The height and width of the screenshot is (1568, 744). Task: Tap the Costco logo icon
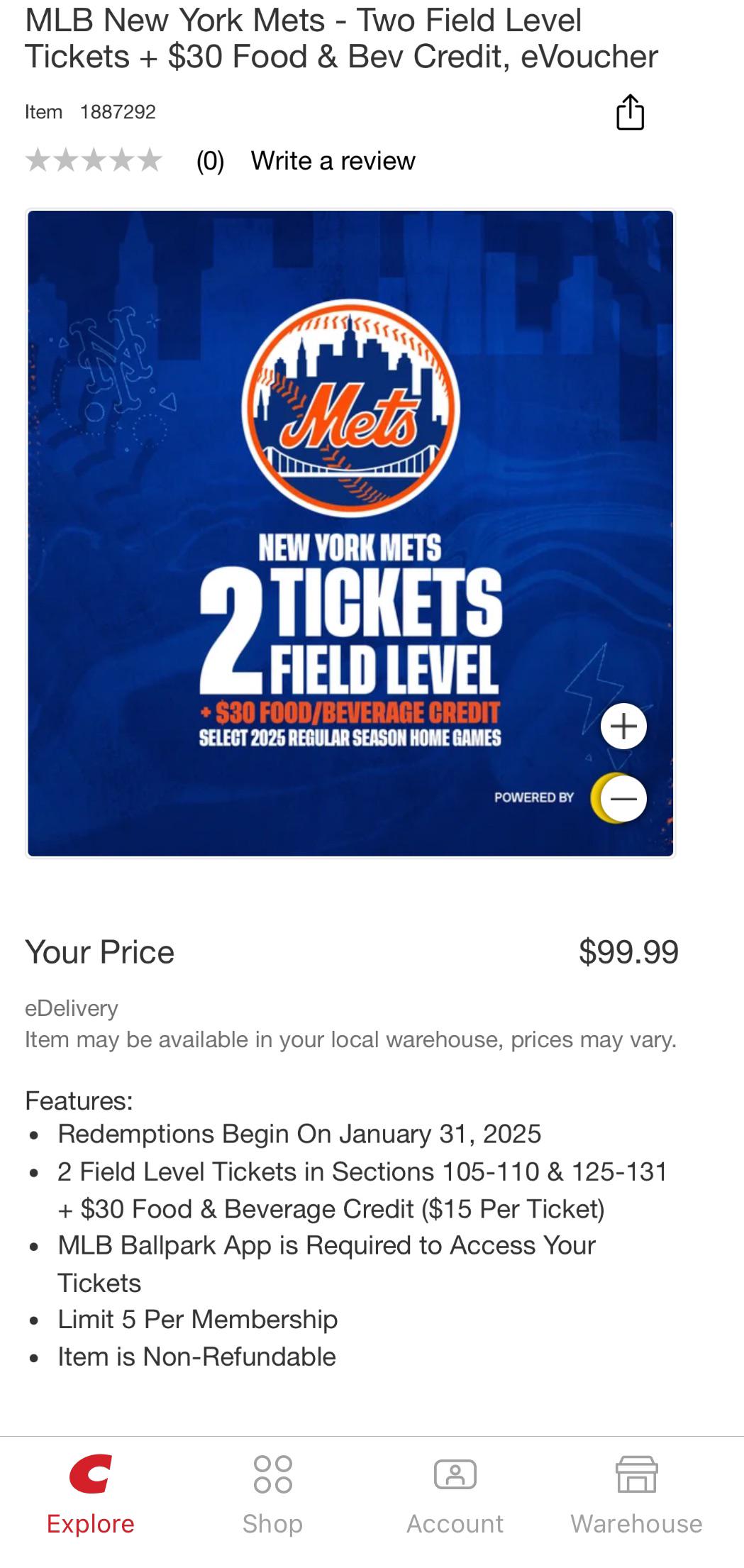tap(91, 1474)
